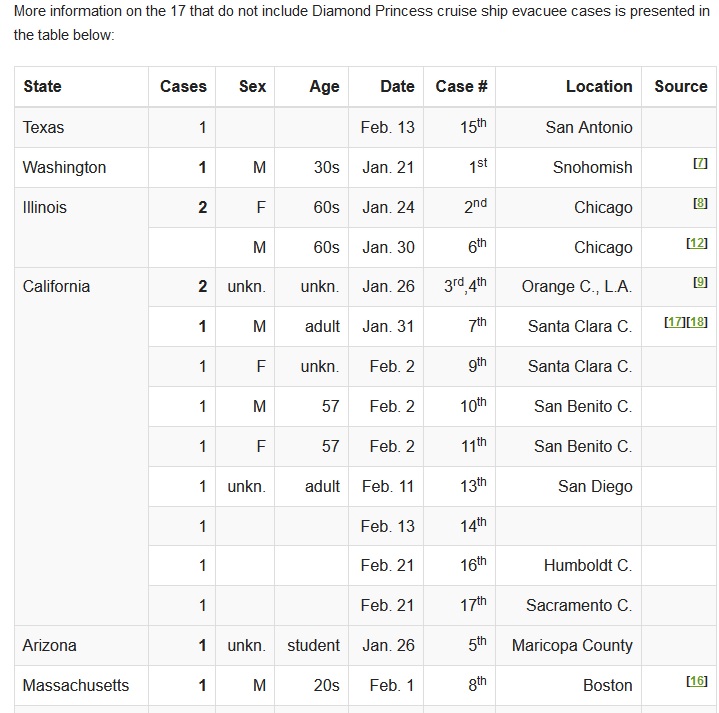719x713 pixels.
Task: Follow citation 16 for Boston
Action: click(697, 681)
